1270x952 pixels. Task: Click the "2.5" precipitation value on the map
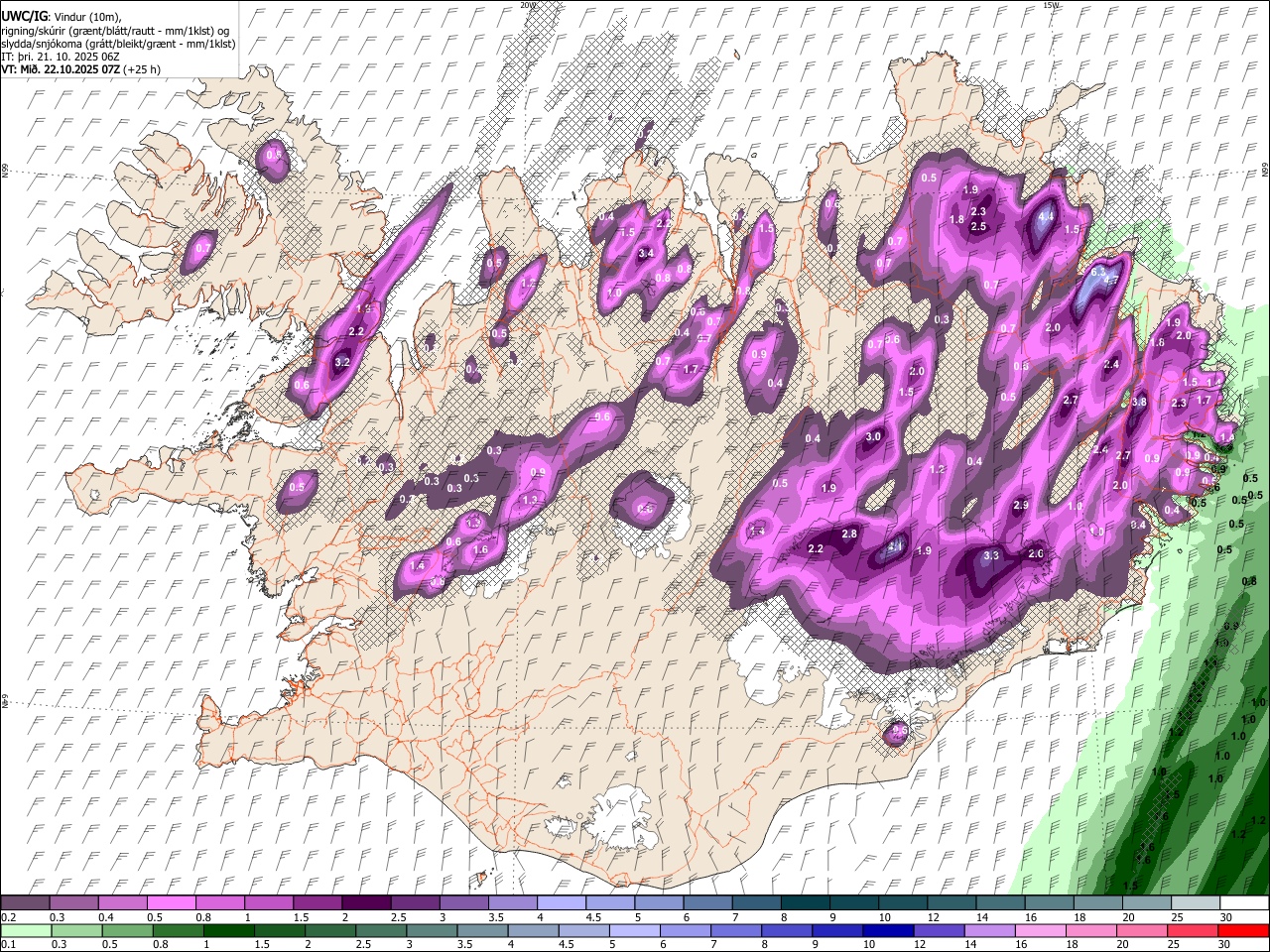pyautogui.click(x=978, y=227)
